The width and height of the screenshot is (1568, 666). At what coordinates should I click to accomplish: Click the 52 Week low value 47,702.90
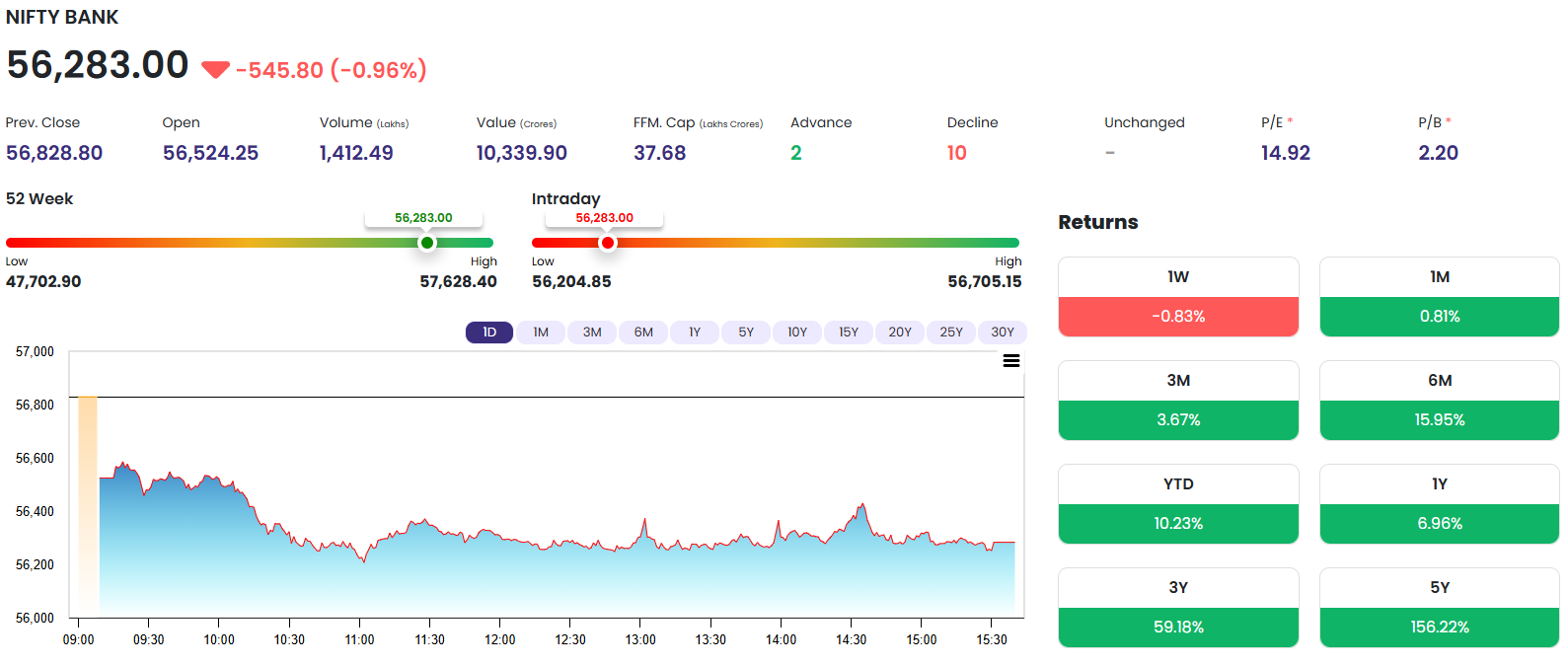(43, 281)
